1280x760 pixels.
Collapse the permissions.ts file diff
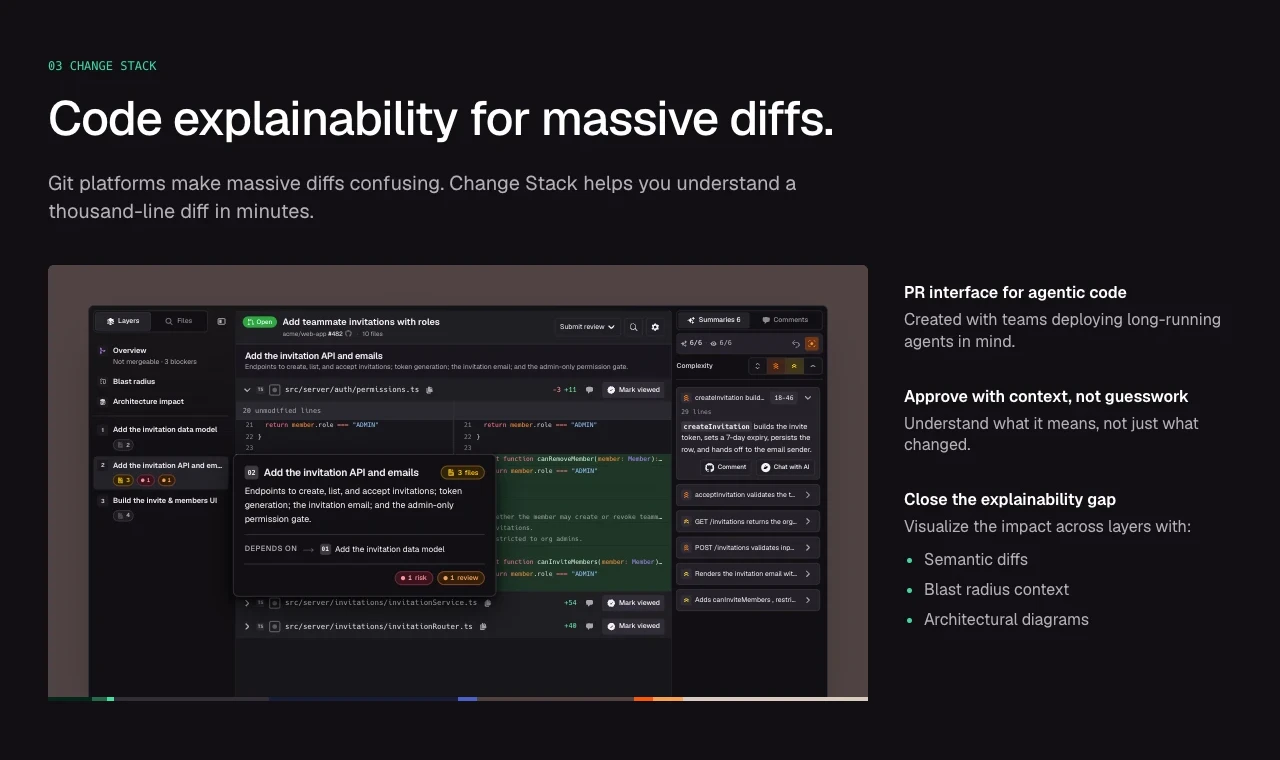[247, 390]
